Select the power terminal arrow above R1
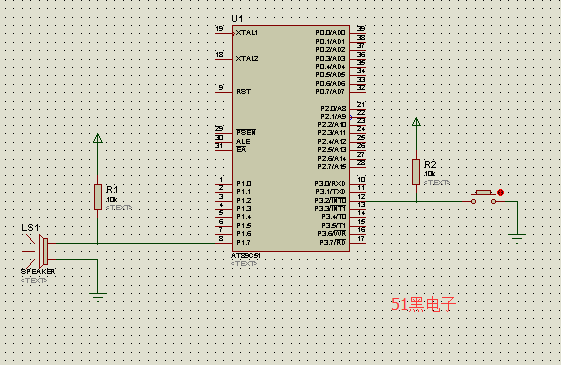This screenshot has height=365, width=561. click(x=98, y=138)
